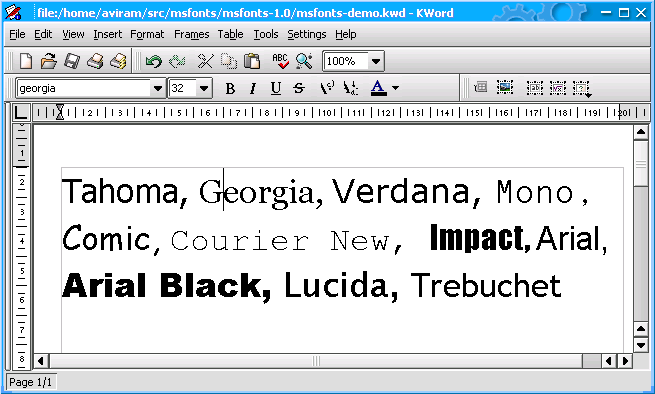655x394 pixels.
Task: Click the word Verdana in the document
Action: coord(400,191)
